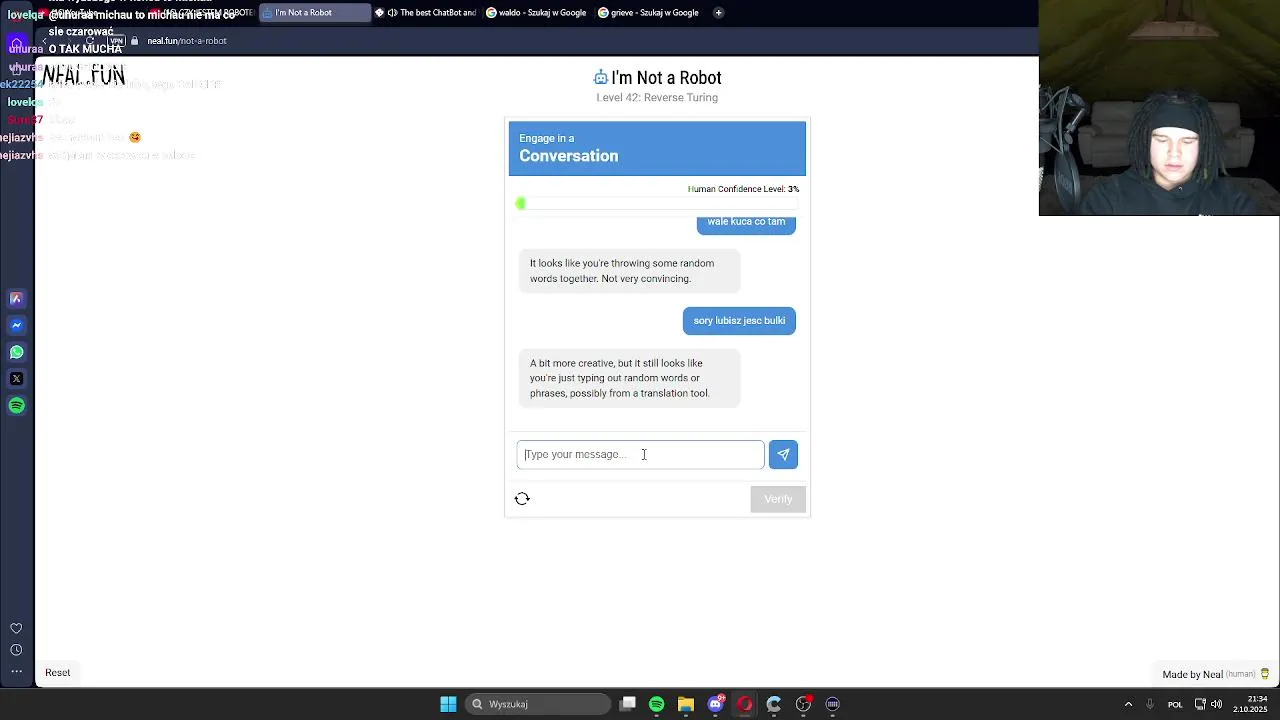1280x720 pixels.
Task: Open the X (Twitter) sidebar icon
Action: pos(16,379)
